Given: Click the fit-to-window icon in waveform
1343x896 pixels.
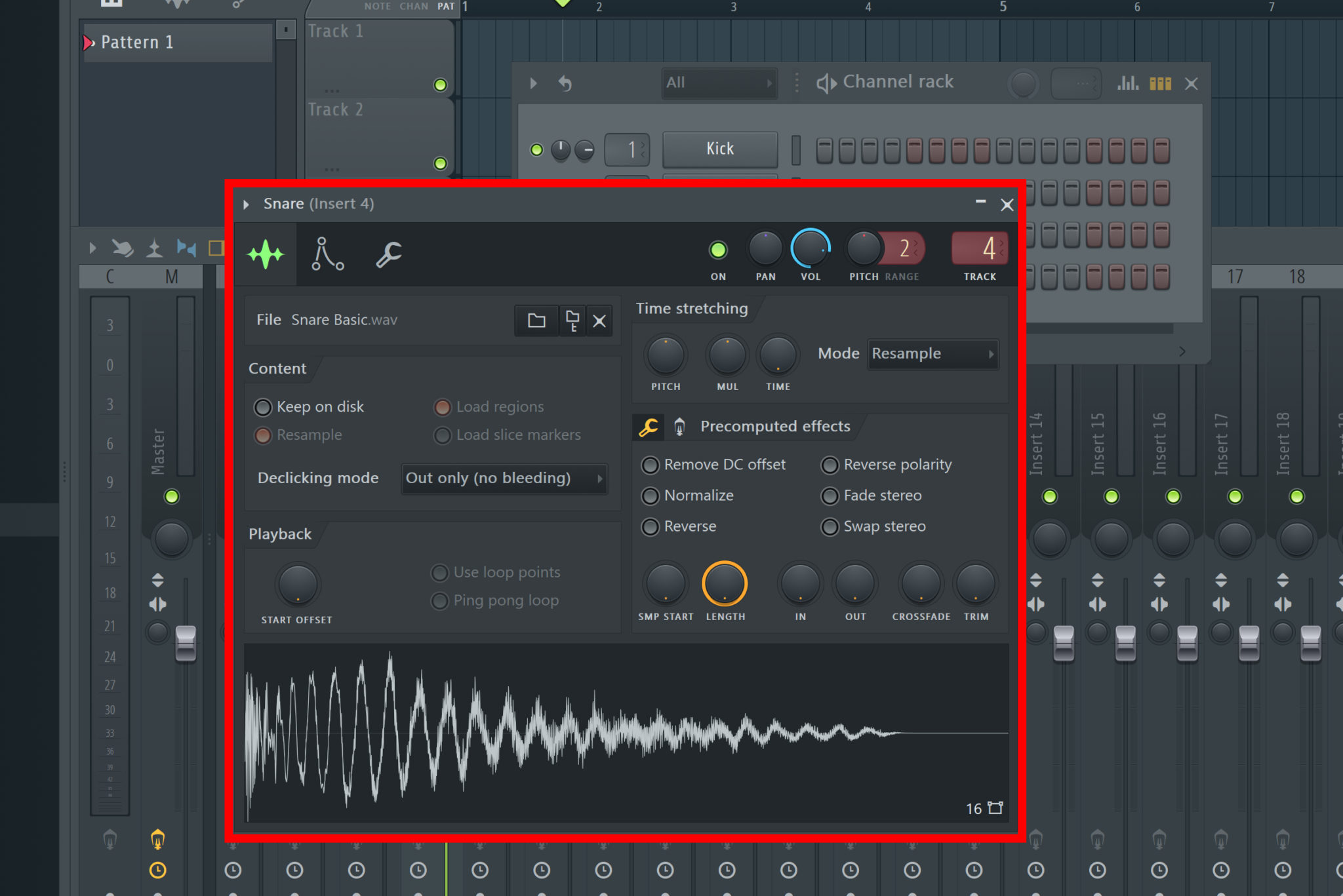Looking at the screenshot, I should pos(995,808).
